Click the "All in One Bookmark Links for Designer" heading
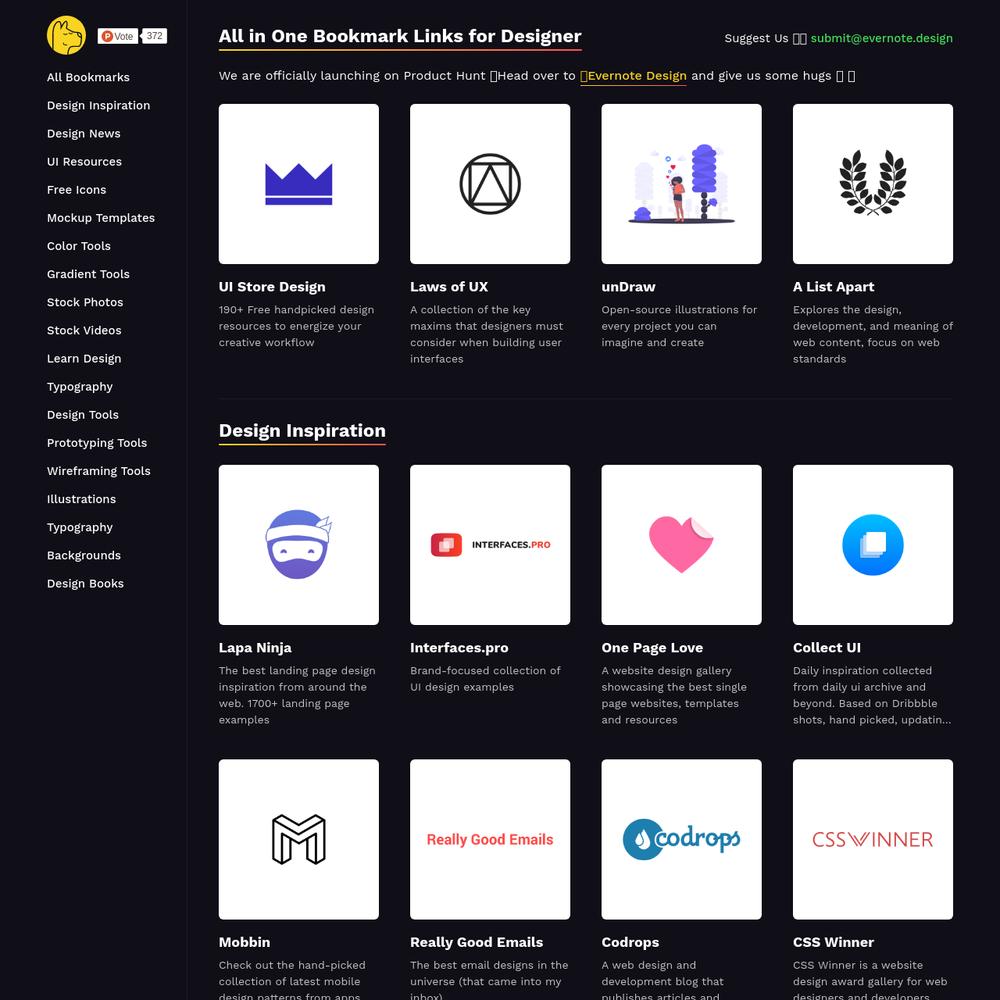Viewport: 1000px width, 1000px height. coord(400,36)
